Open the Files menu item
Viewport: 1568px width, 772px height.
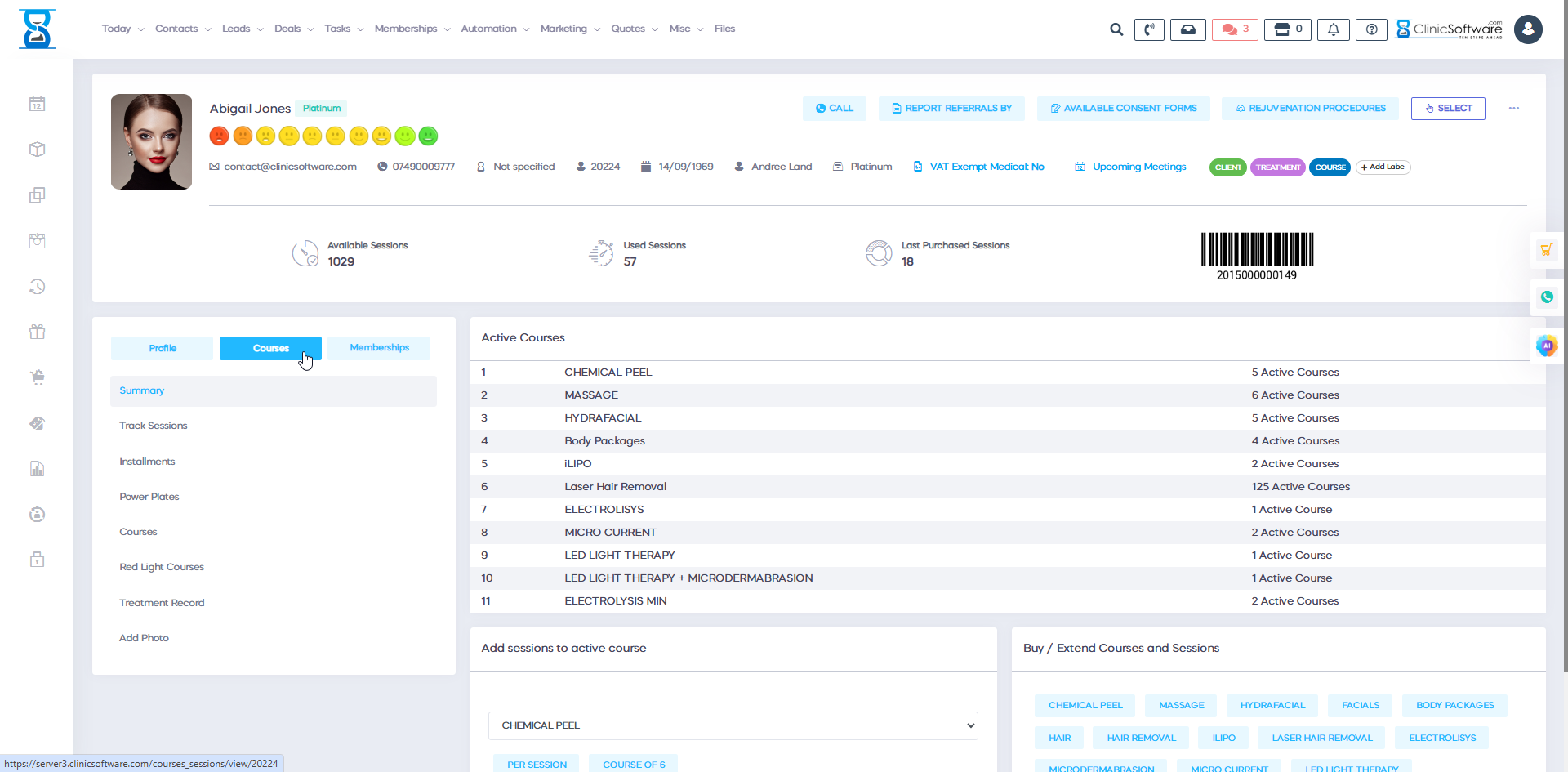tap(724, 29)
